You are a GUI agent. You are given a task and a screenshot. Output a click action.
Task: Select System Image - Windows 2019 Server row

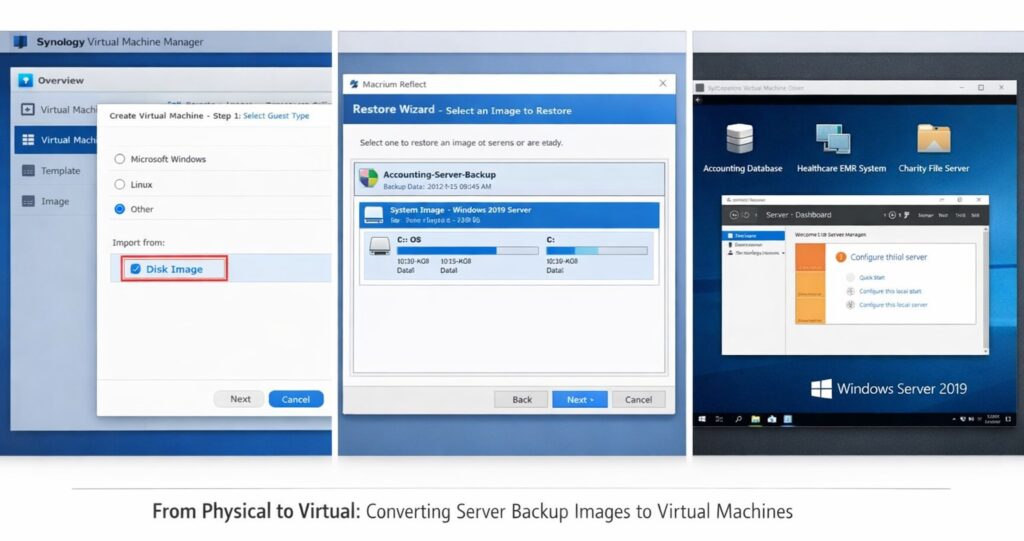pyautogui.click(x=509, y=215)
